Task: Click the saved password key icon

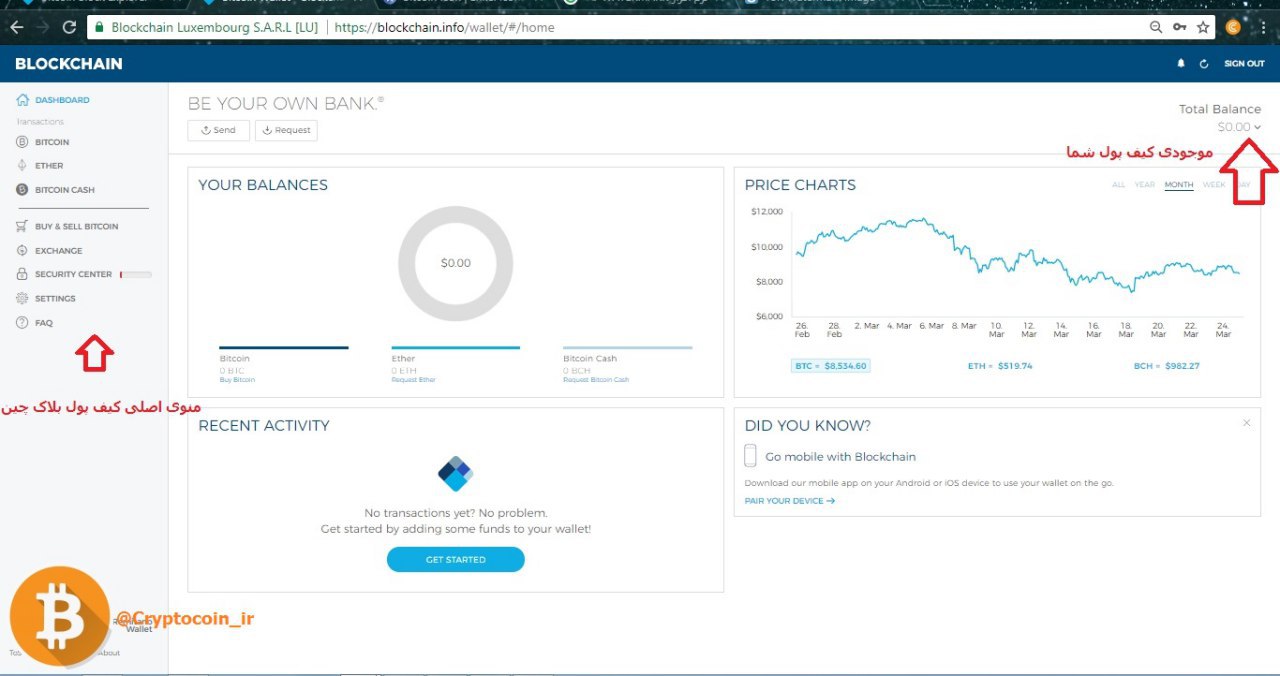Action: coord(1180,27)
